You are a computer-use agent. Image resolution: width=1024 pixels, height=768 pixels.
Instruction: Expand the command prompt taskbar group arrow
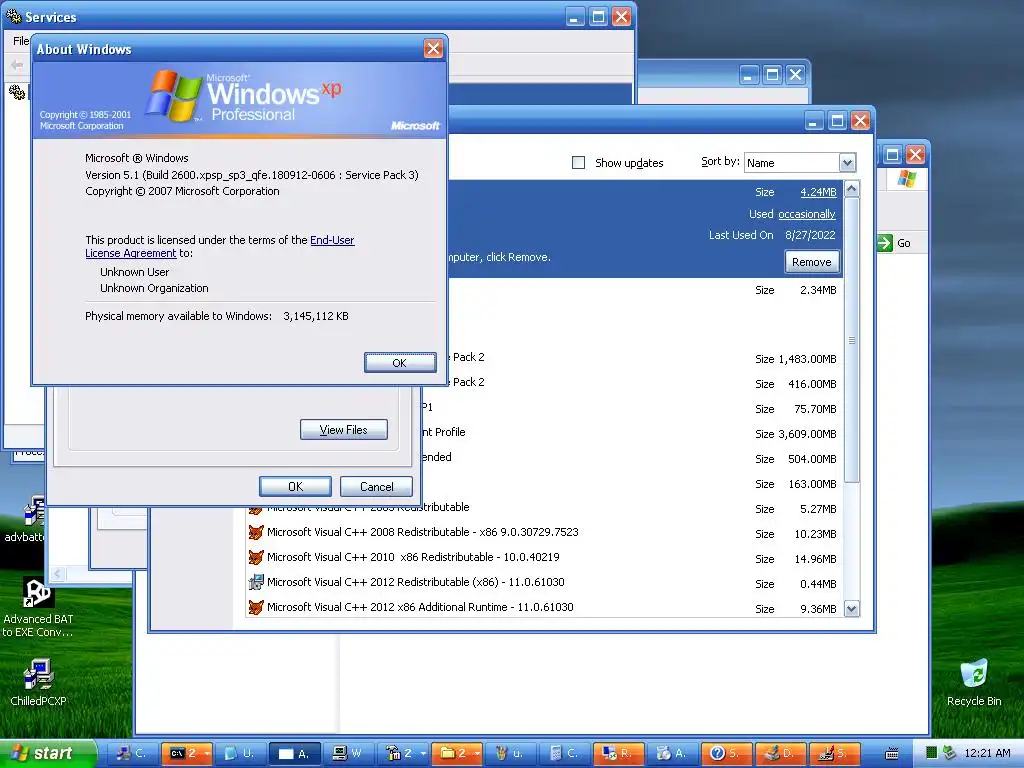tap(207, 753)
